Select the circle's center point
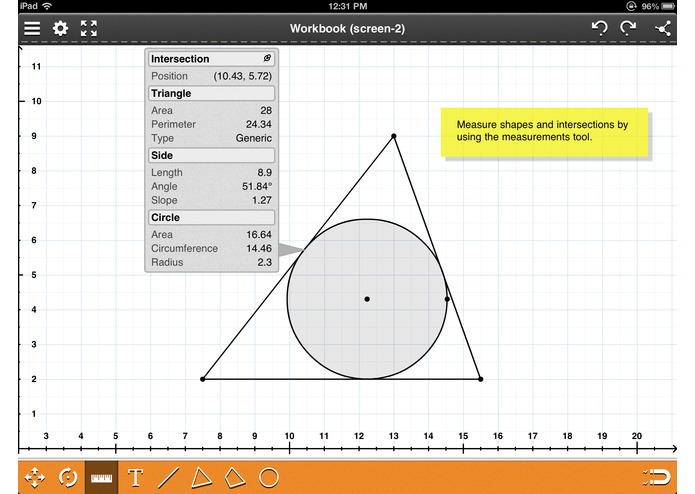 pyautogui.click(x=367, y=299)
